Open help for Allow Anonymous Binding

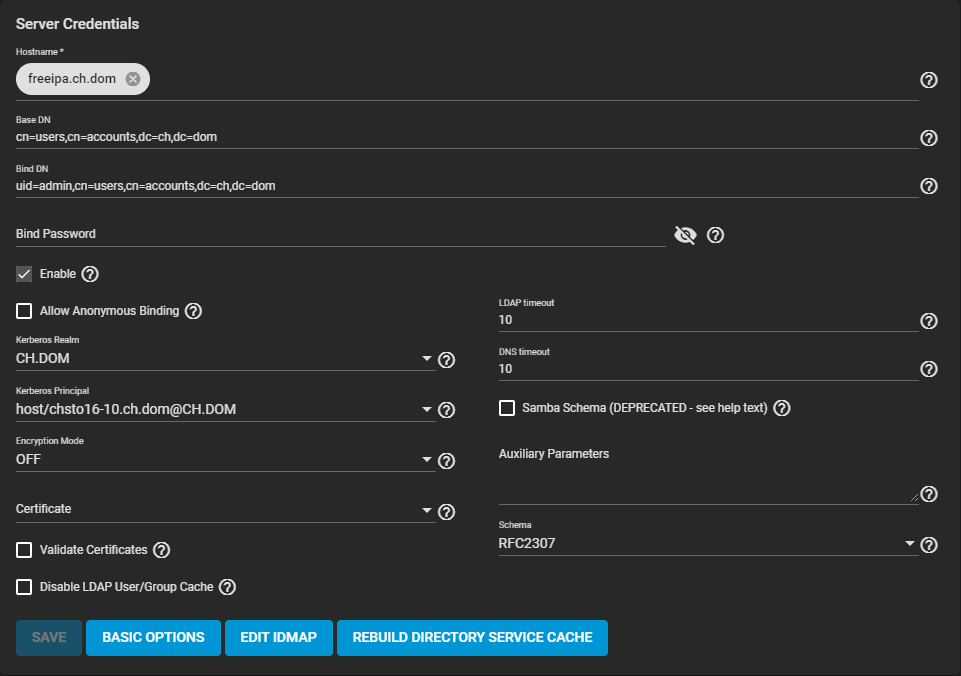coord(193,311)
